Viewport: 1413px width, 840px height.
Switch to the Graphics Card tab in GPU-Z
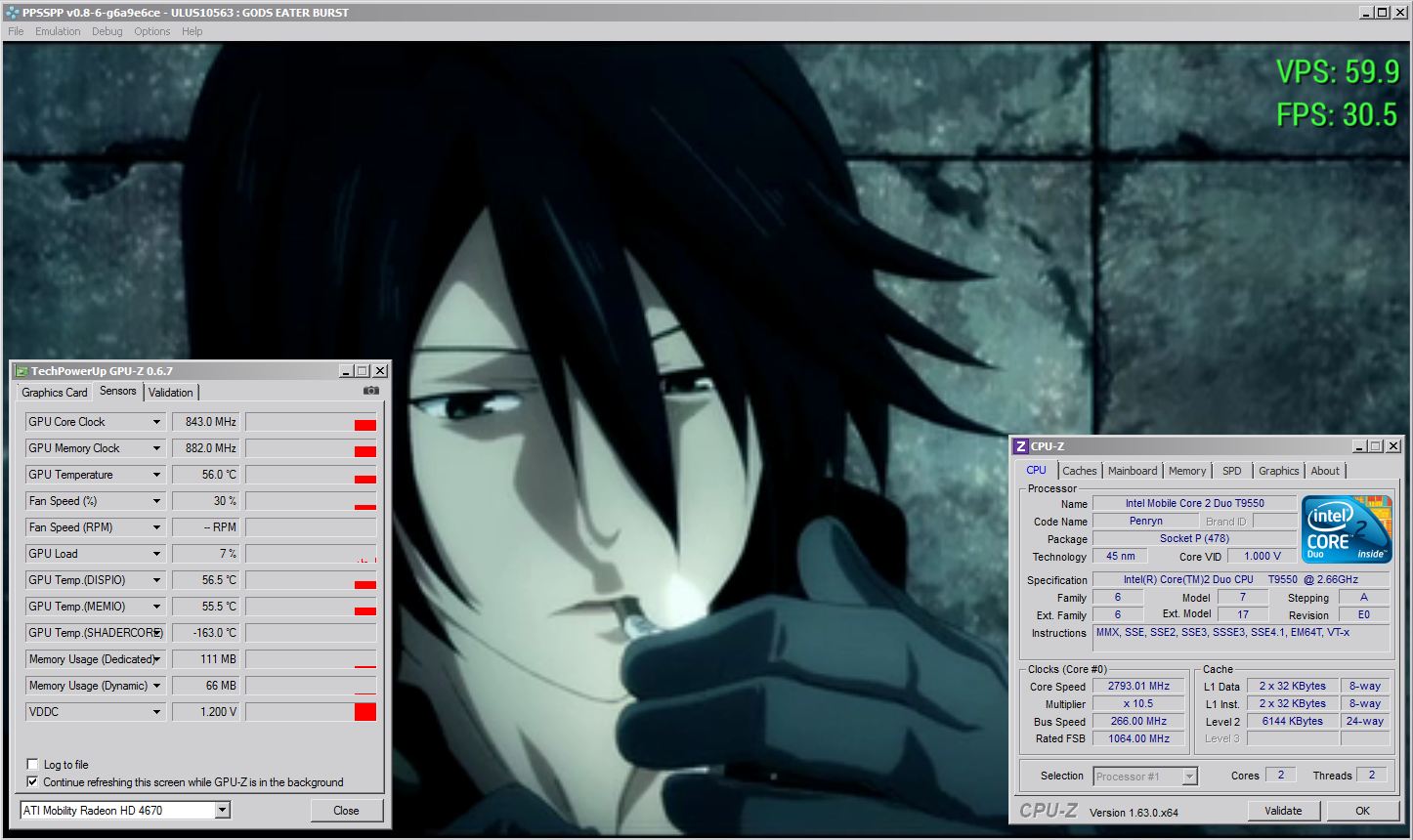[x=55, y=393]
